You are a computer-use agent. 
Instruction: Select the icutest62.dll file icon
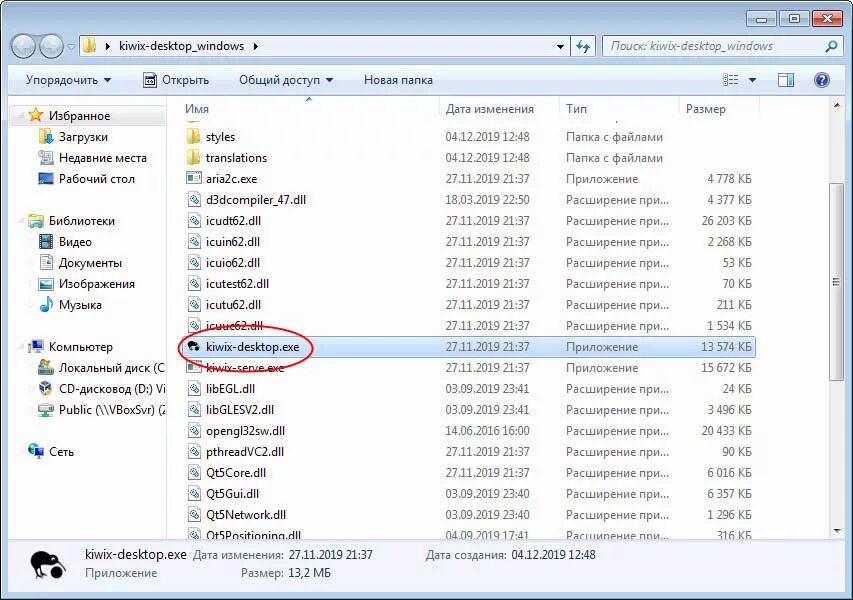coord(194,284)
